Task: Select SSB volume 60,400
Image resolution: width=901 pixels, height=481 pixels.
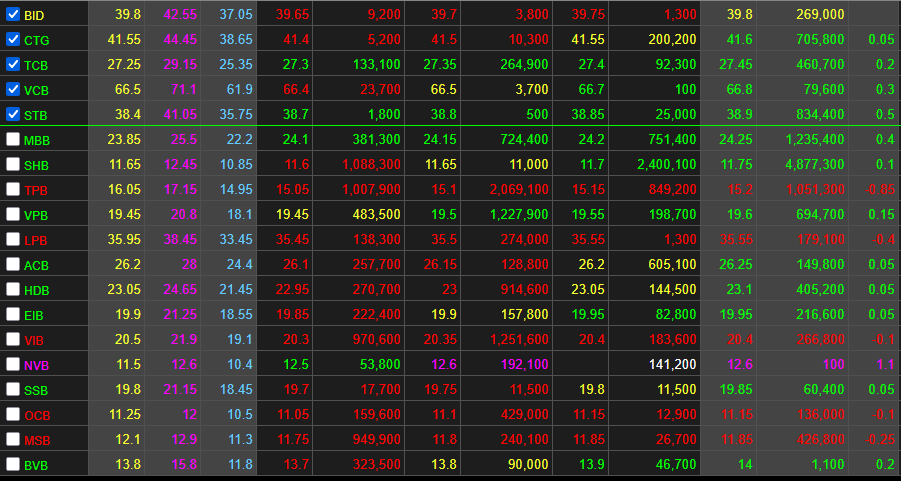Action: point(823,390)
